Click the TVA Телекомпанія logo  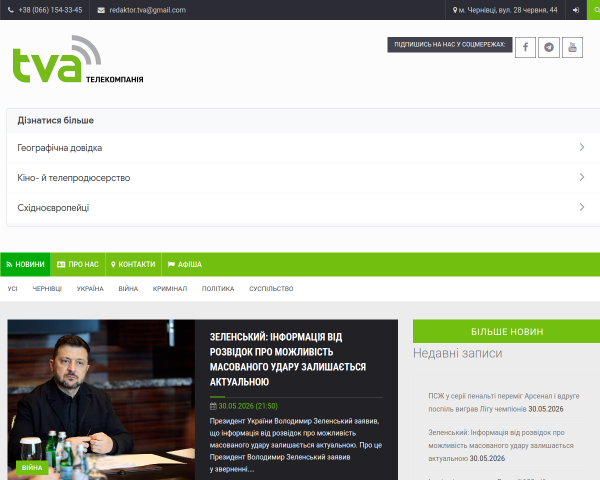pos(78,59)
